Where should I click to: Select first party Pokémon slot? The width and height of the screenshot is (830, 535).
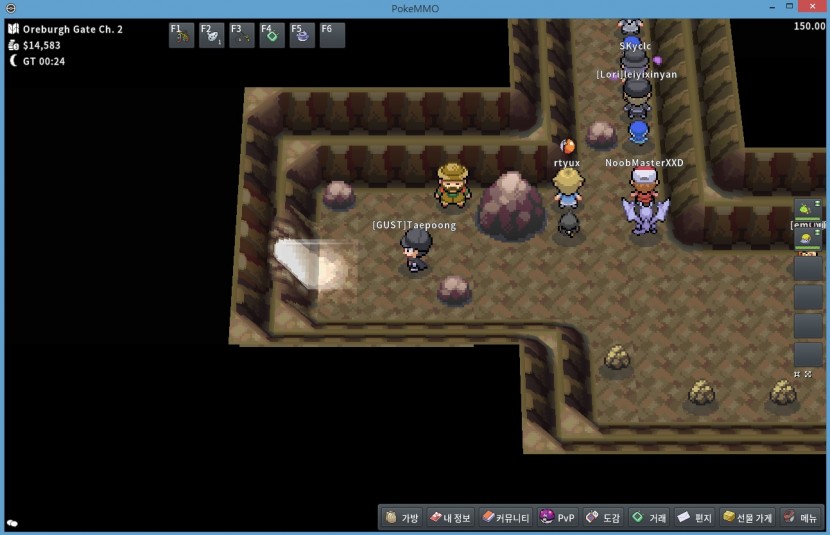pyautogui.click(x=807, y=210)
